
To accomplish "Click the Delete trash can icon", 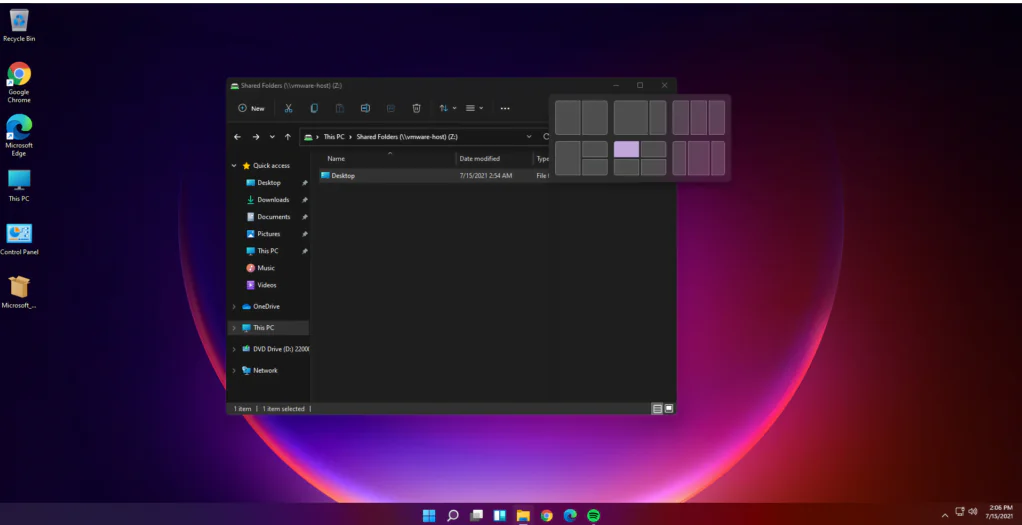I will pyautogui.click(x=416, y=108).
